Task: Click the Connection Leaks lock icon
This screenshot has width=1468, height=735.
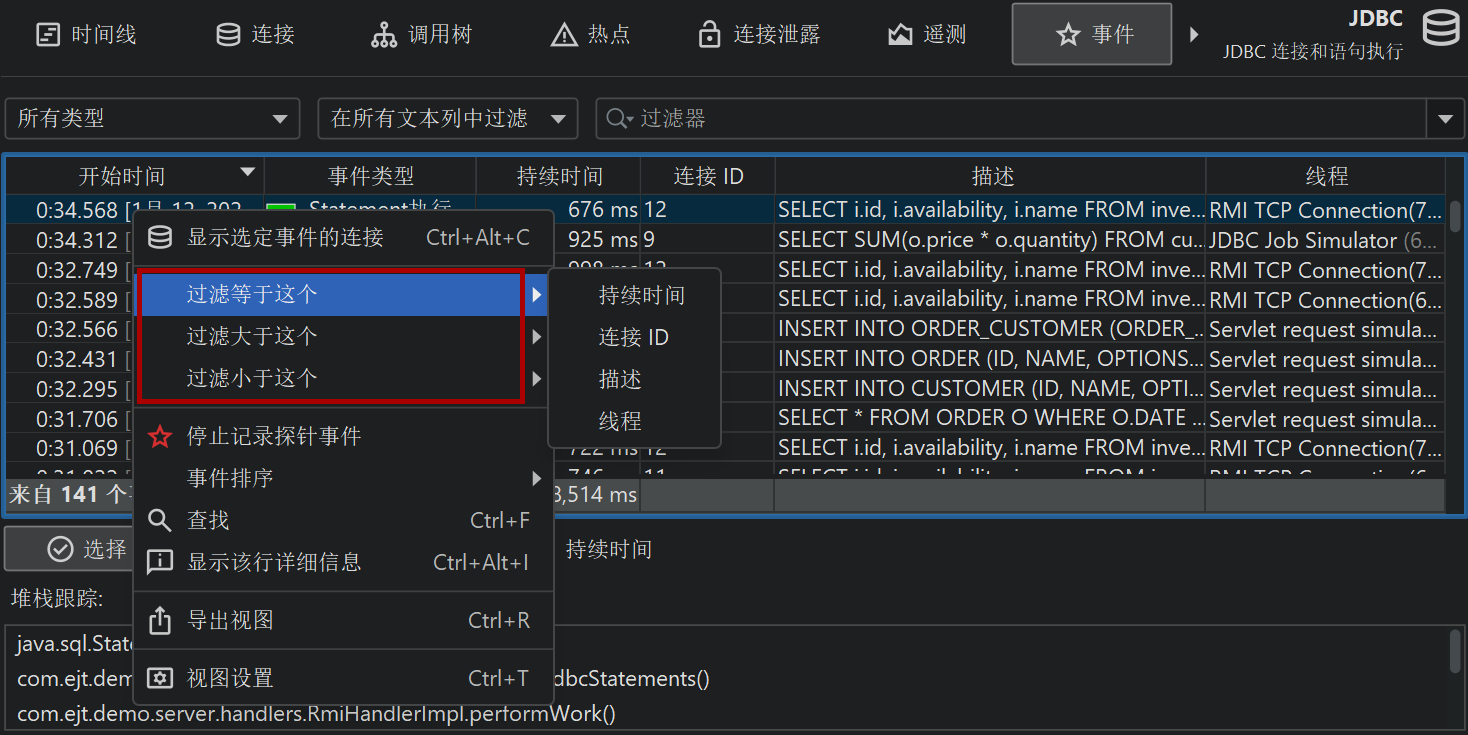Action: pyautogui.click(x=709, y=35)
